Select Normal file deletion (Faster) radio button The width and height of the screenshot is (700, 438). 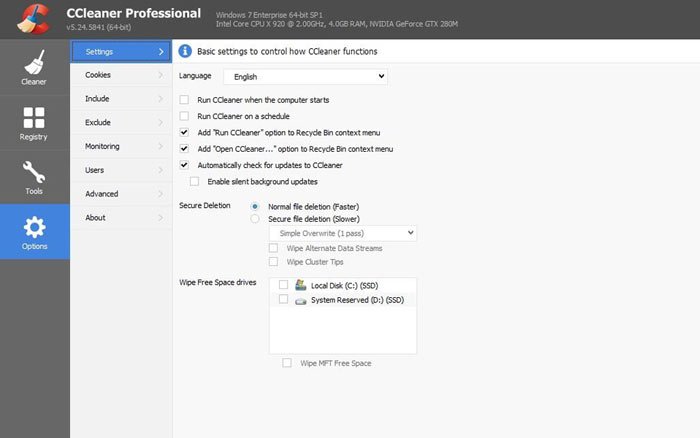[x=254, y=206]
